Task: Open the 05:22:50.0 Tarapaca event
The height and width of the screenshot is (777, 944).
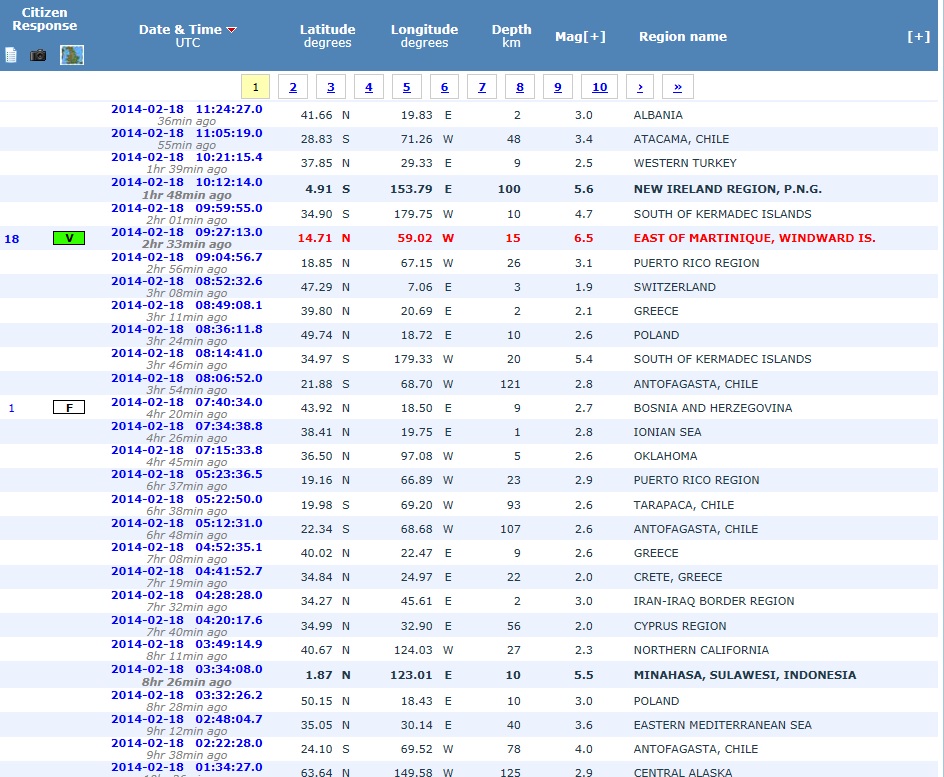Action: (187, 499)
